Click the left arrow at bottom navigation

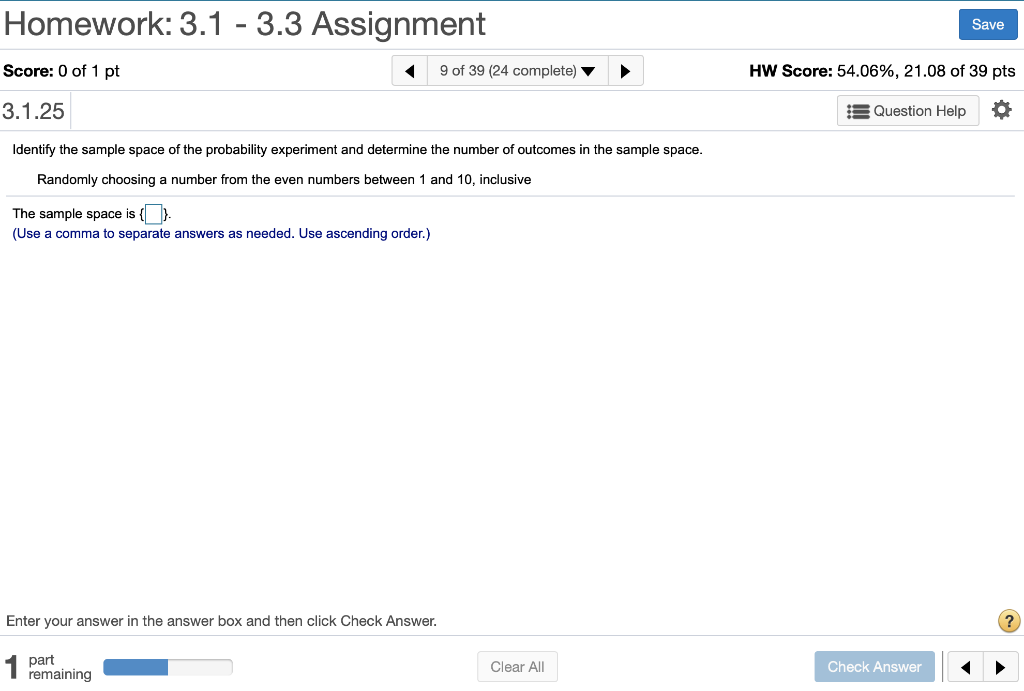click(964, 666)
